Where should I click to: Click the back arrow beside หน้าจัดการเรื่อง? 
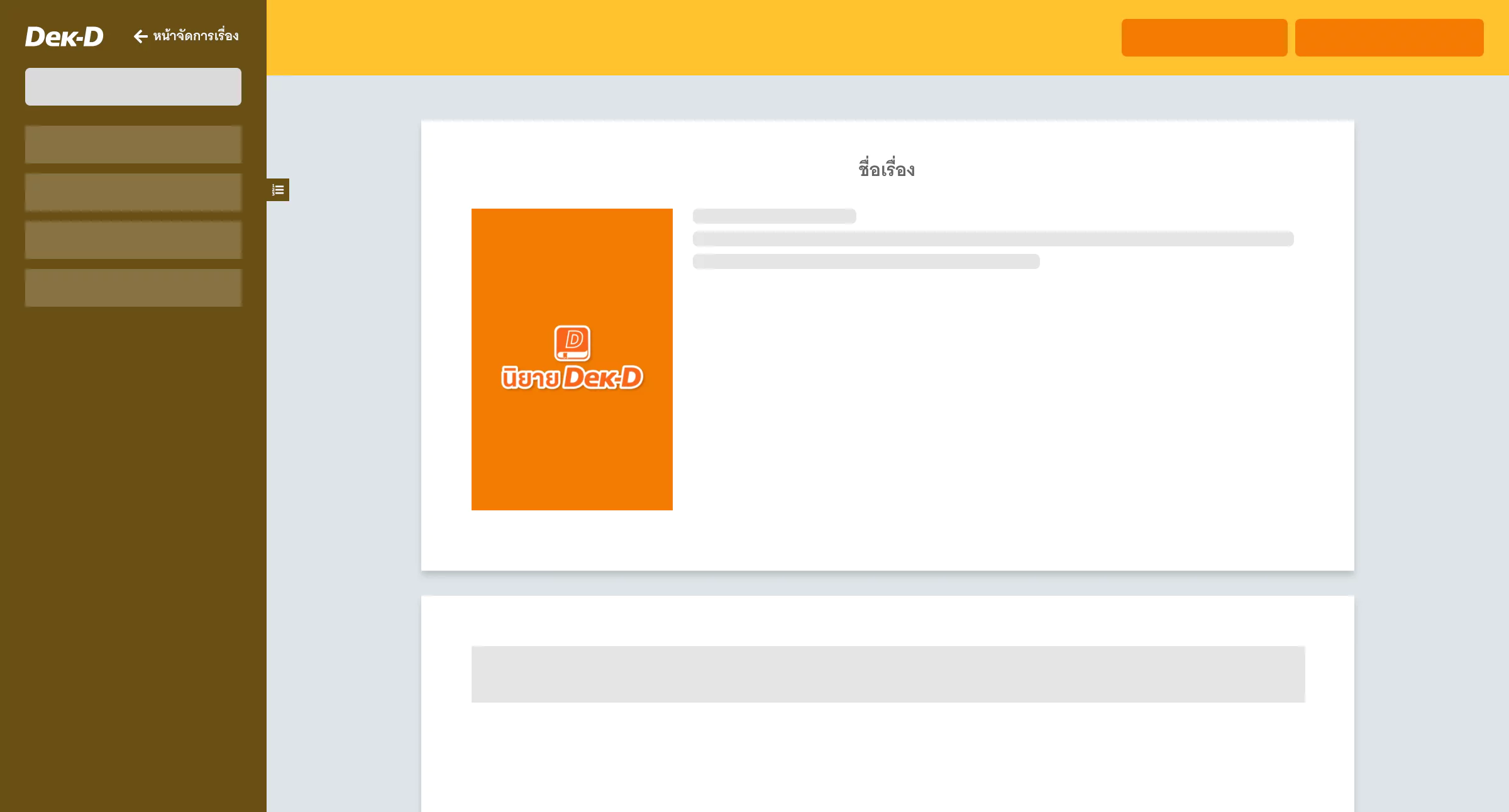pos(141,36)
